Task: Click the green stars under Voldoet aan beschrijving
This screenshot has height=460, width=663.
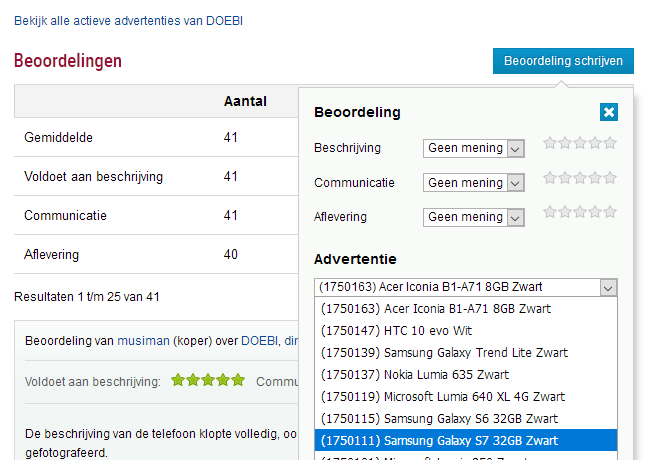Action: 207,380
